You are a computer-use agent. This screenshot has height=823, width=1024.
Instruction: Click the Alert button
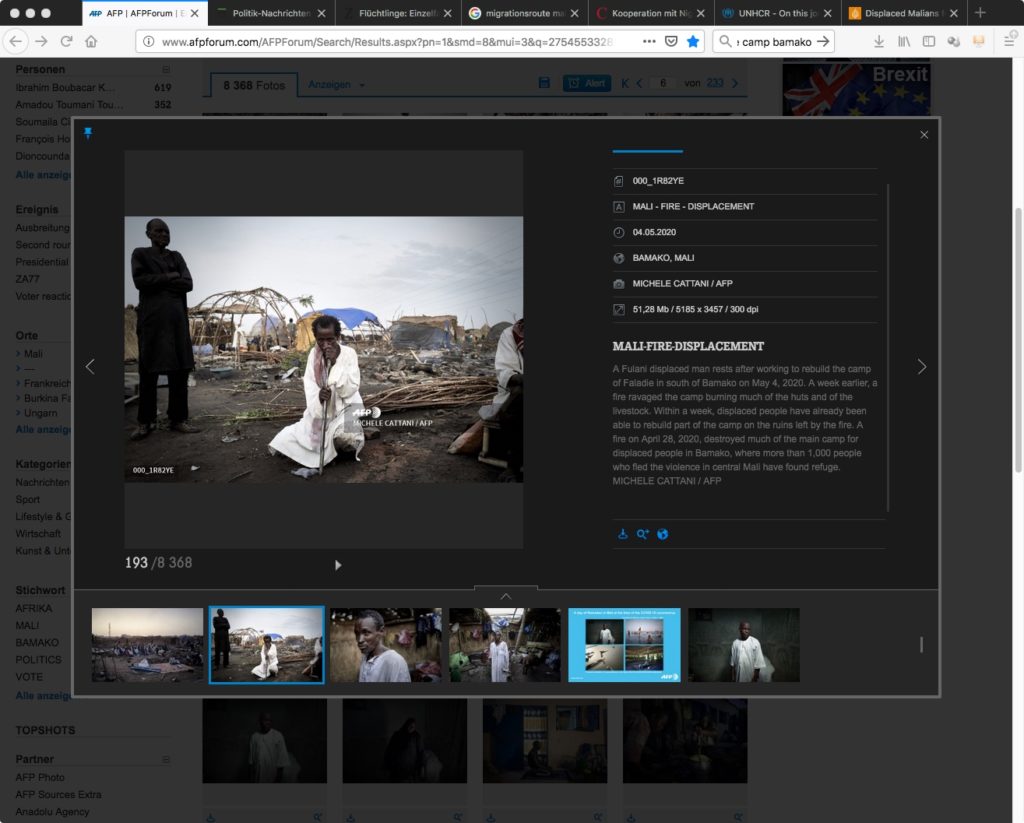click(x=587, y=84)
